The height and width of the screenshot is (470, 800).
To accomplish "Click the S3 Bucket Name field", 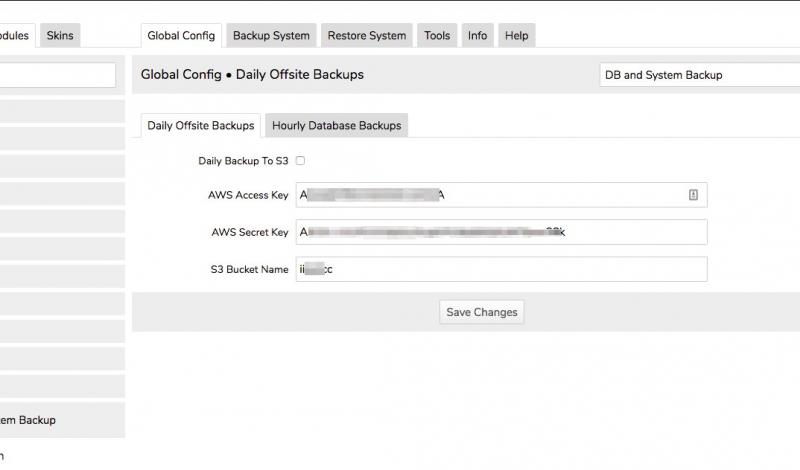I will [x=500, y=269].
